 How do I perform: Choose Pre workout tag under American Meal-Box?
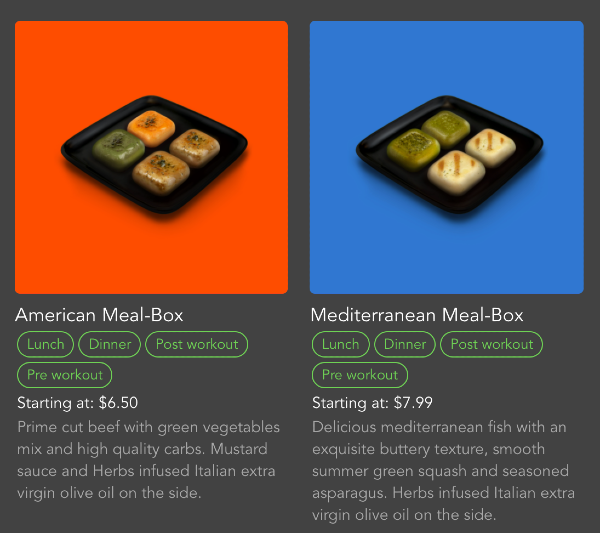65,375
